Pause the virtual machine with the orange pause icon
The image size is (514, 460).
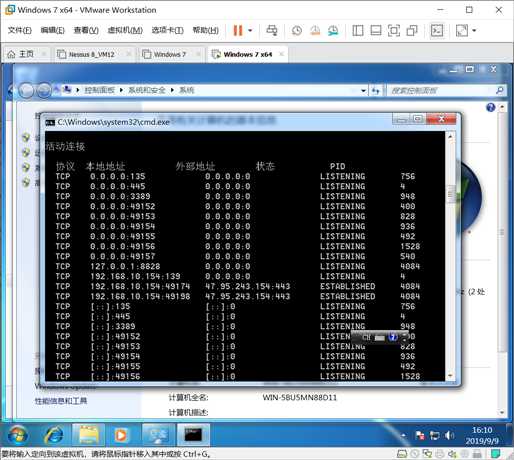pyautogui.click(x=238, y=30)
